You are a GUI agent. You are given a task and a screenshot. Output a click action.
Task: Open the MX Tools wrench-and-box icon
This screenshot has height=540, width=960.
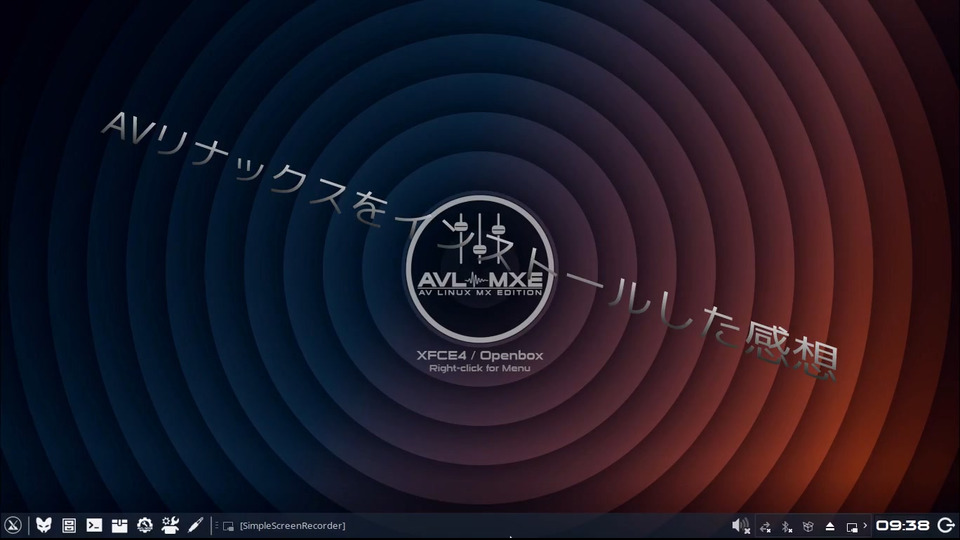click(x=170, y=525)
